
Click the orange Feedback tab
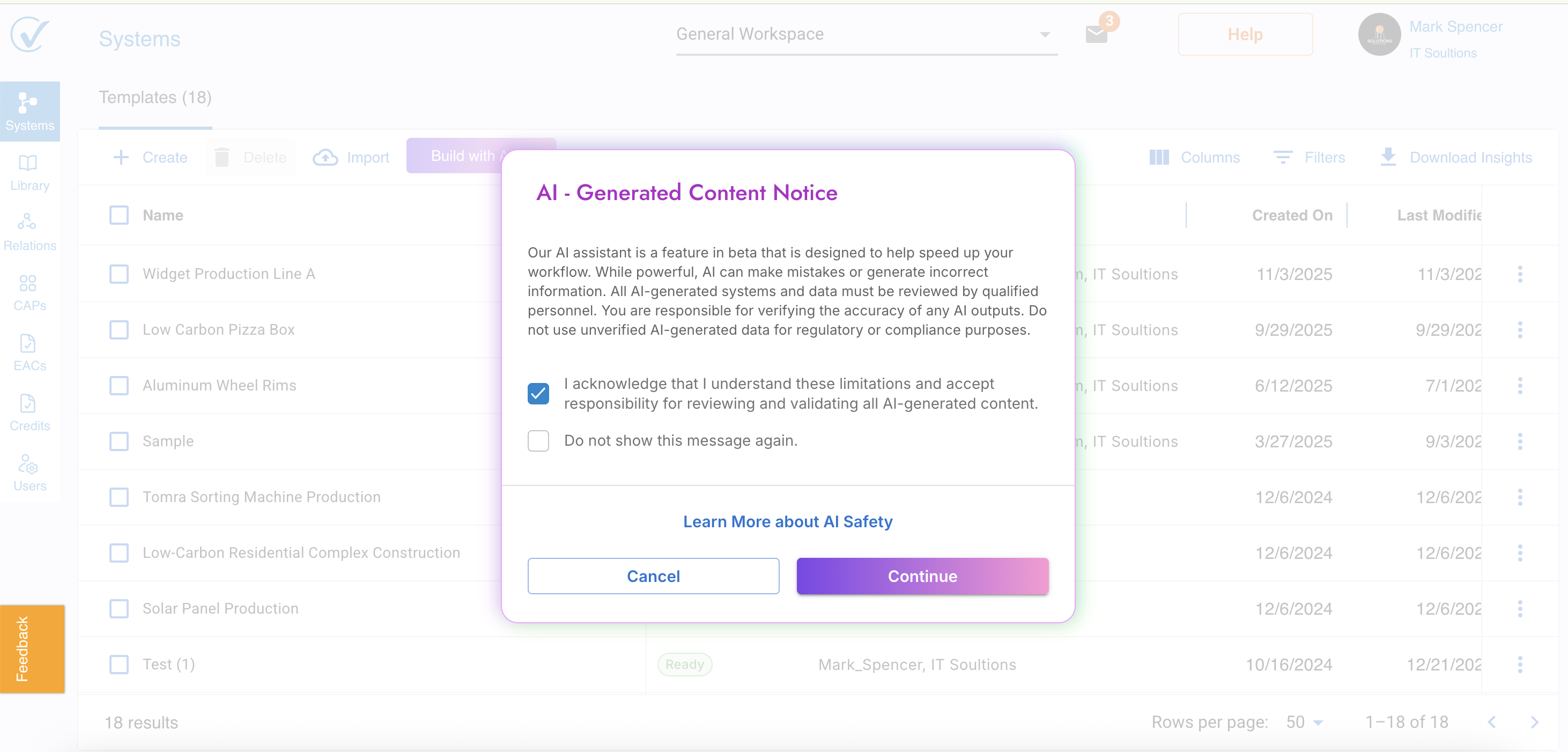(32, 648)
